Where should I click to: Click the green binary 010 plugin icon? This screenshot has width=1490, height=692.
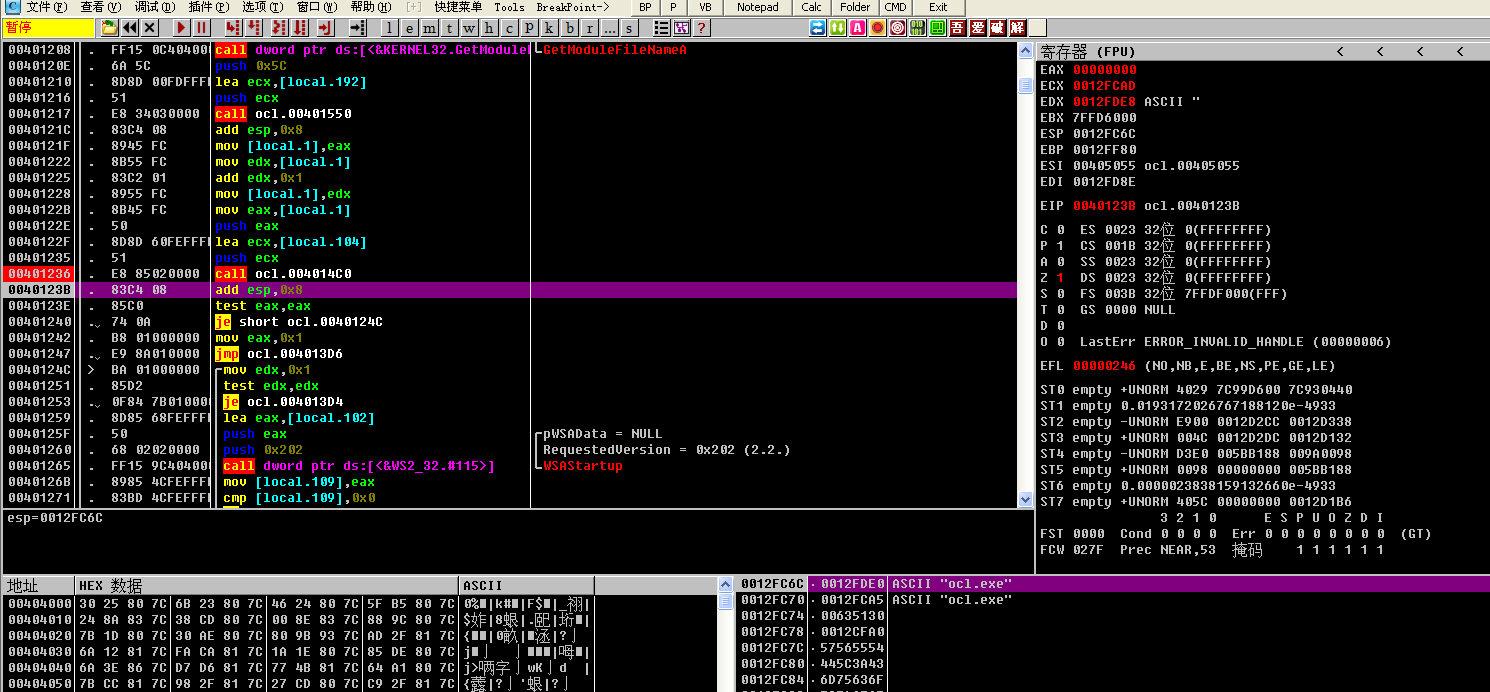tap(917, 27)
